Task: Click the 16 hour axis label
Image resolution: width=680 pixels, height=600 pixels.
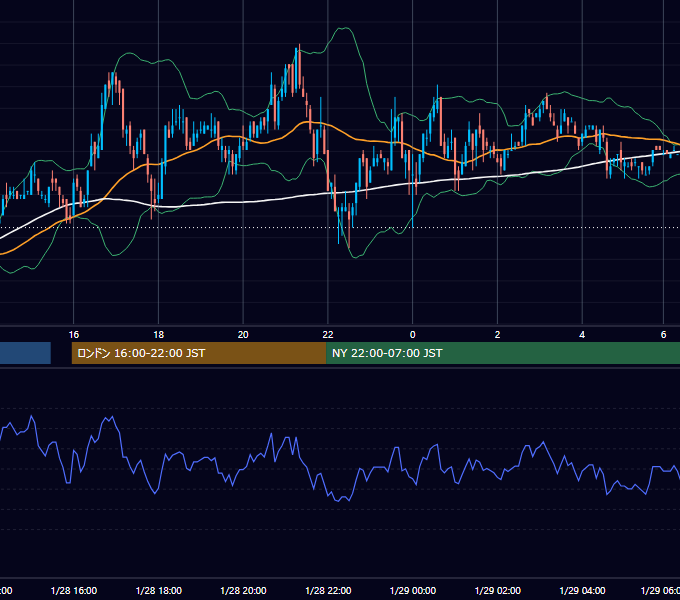Action: [74, 335]
